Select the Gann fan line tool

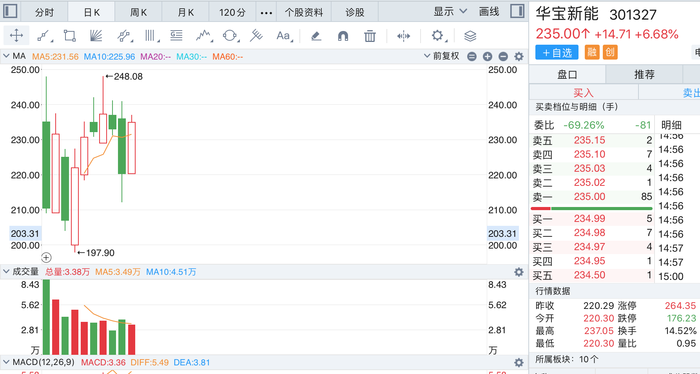pyautogui.click(x=96, y=36)
